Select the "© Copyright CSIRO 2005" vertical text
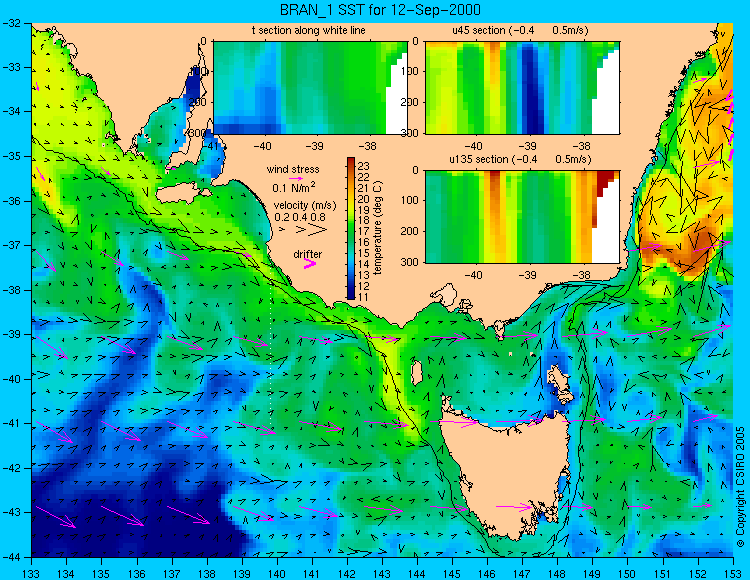The height and width of the screenshot is (580, 750). click(x=741, y=487)
